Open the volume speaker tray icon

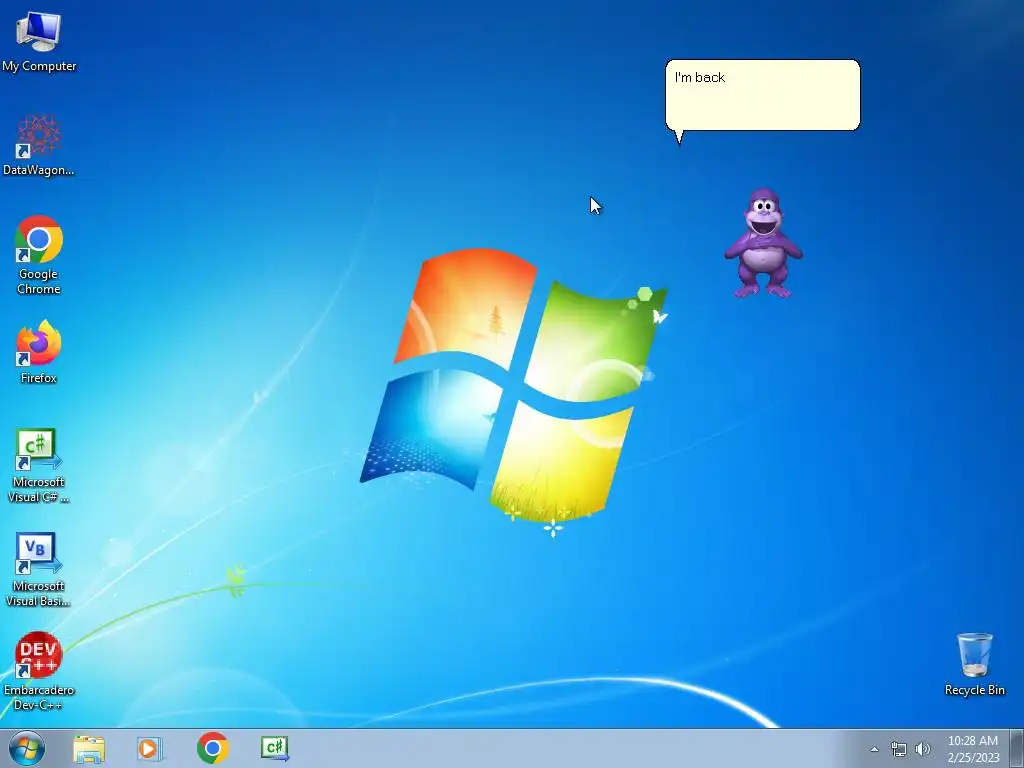[x=923, y=749]
